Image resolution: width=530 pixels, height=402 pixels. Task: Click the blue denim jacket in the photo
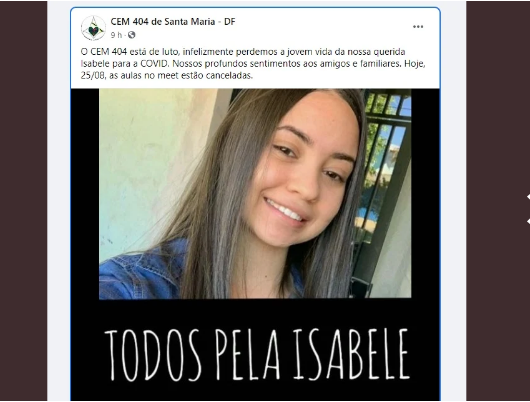point(144,270)
